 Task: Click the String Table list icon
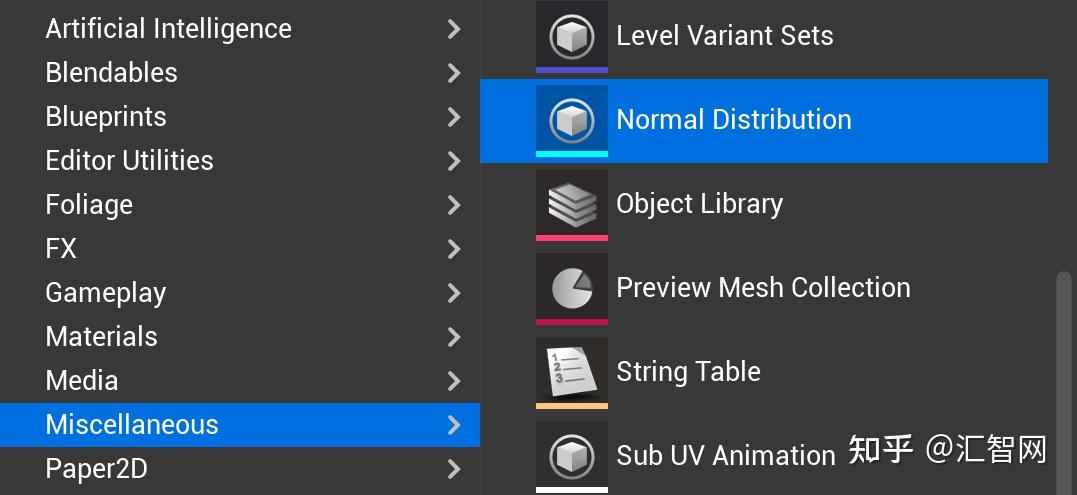[x=571, y=372]
